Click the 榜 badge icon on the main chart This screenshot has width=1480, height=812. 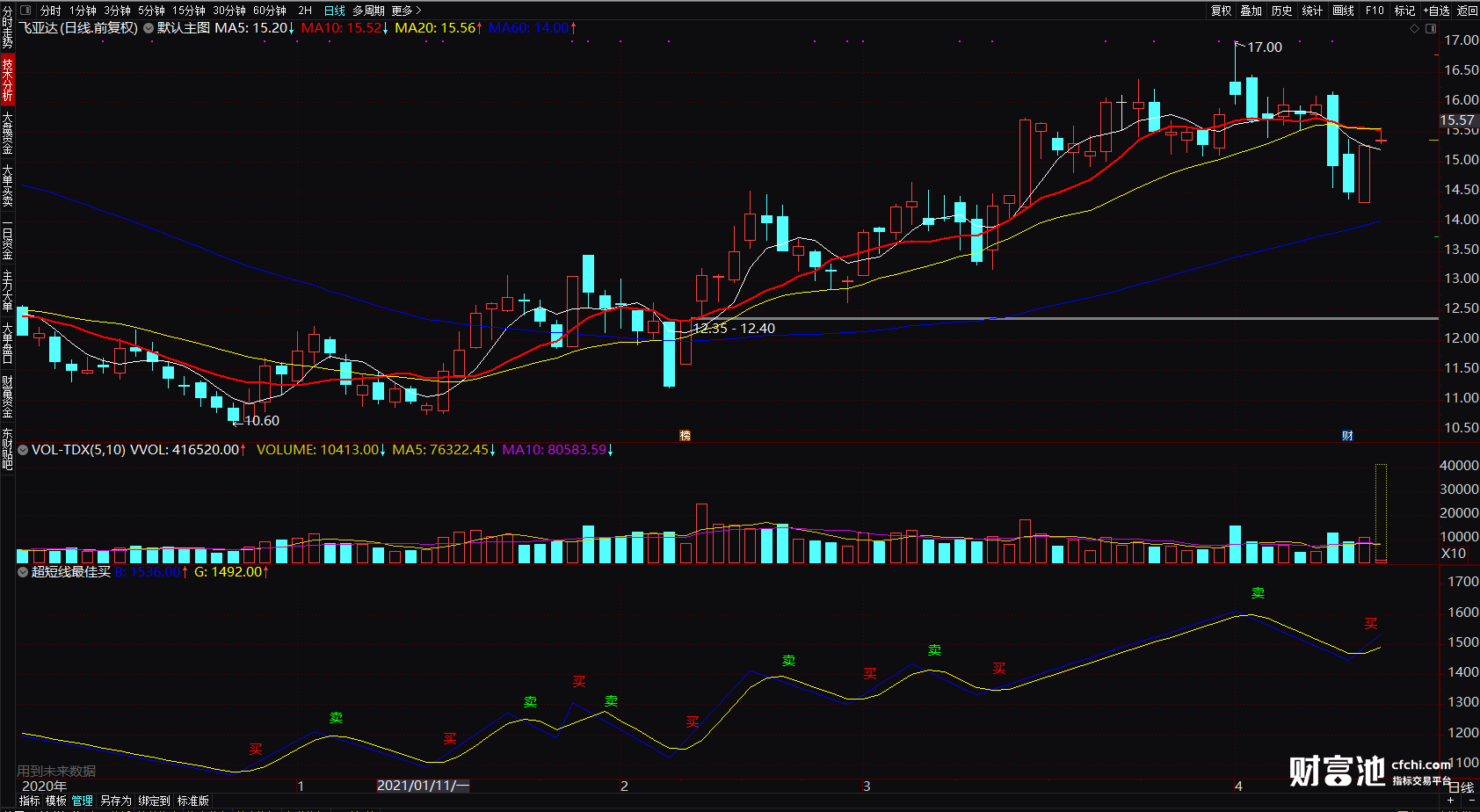pyautogui.click(x=685, y=435)
